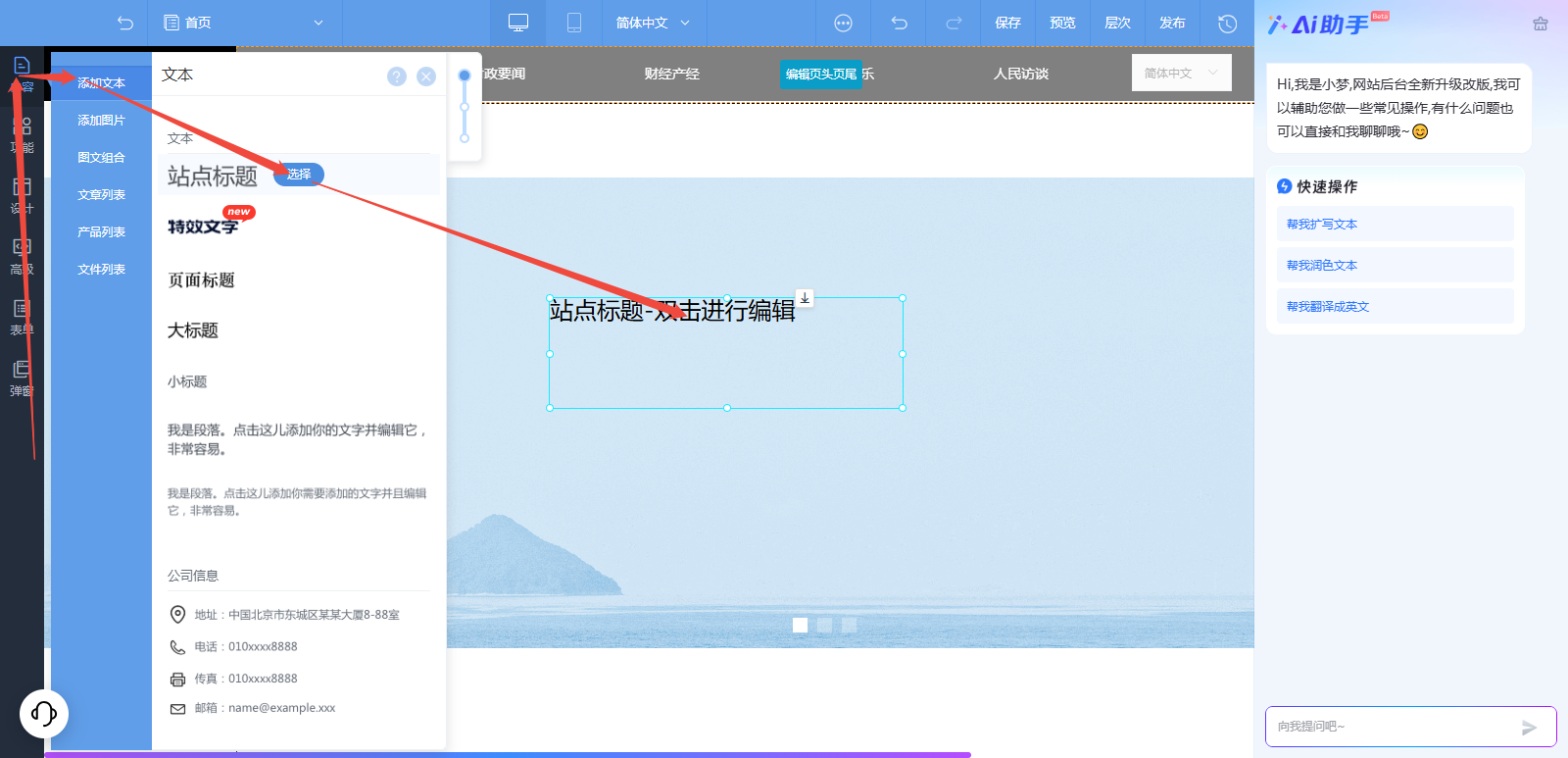Click the customer service headset icon
Screen dimensions: 1568x758
click(x=44, y=713)
